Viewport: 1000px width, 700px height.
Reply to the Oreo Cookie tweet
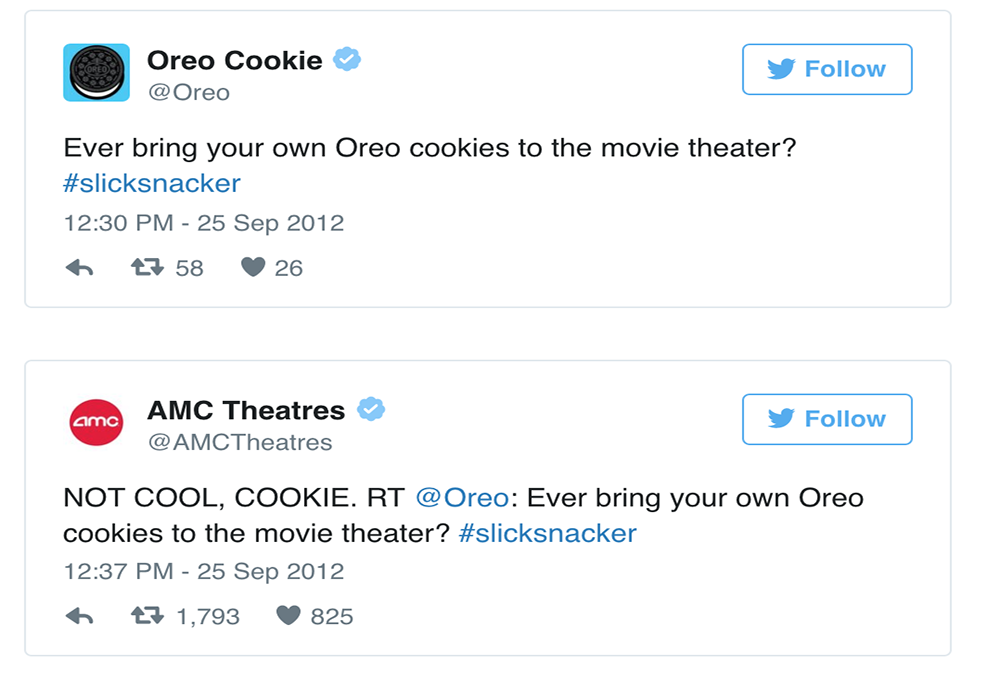point(80,268)
